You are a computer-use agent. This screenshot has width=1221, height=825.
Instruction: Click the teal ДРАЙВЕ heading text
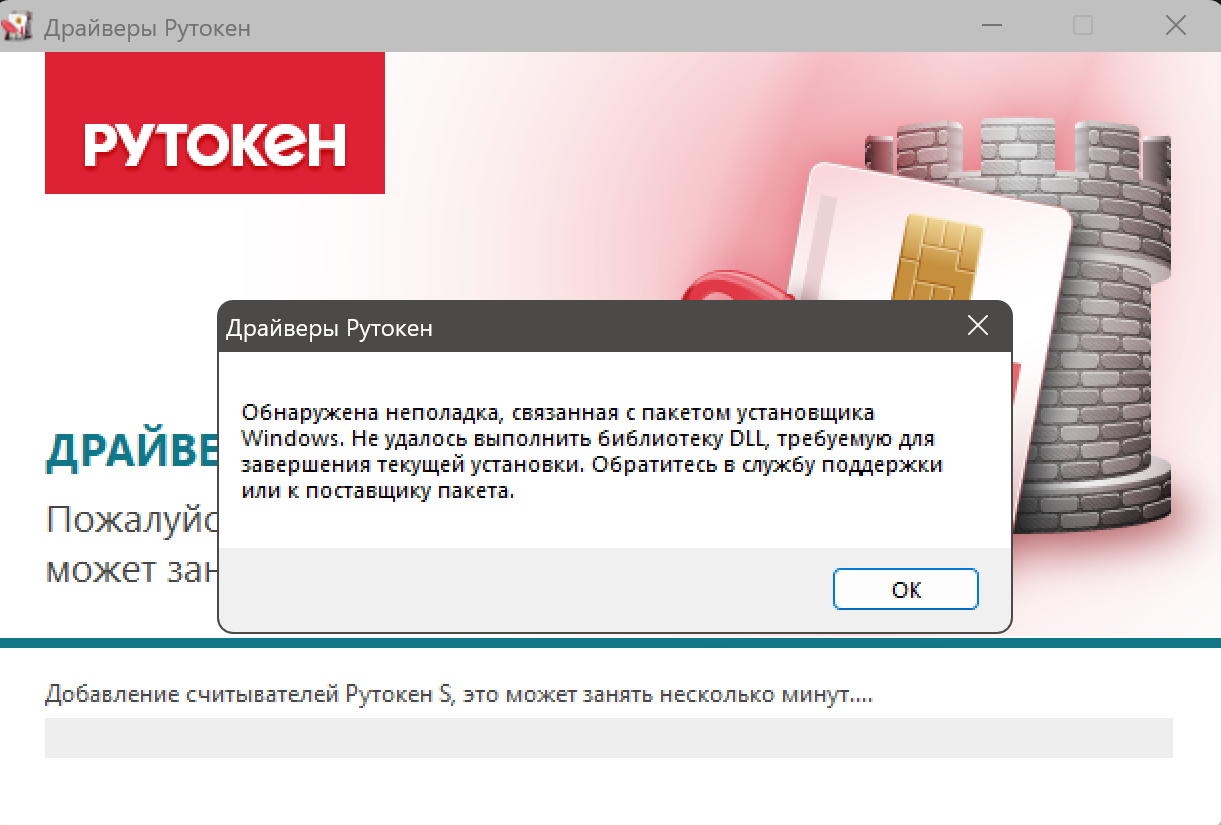point(132,452)
